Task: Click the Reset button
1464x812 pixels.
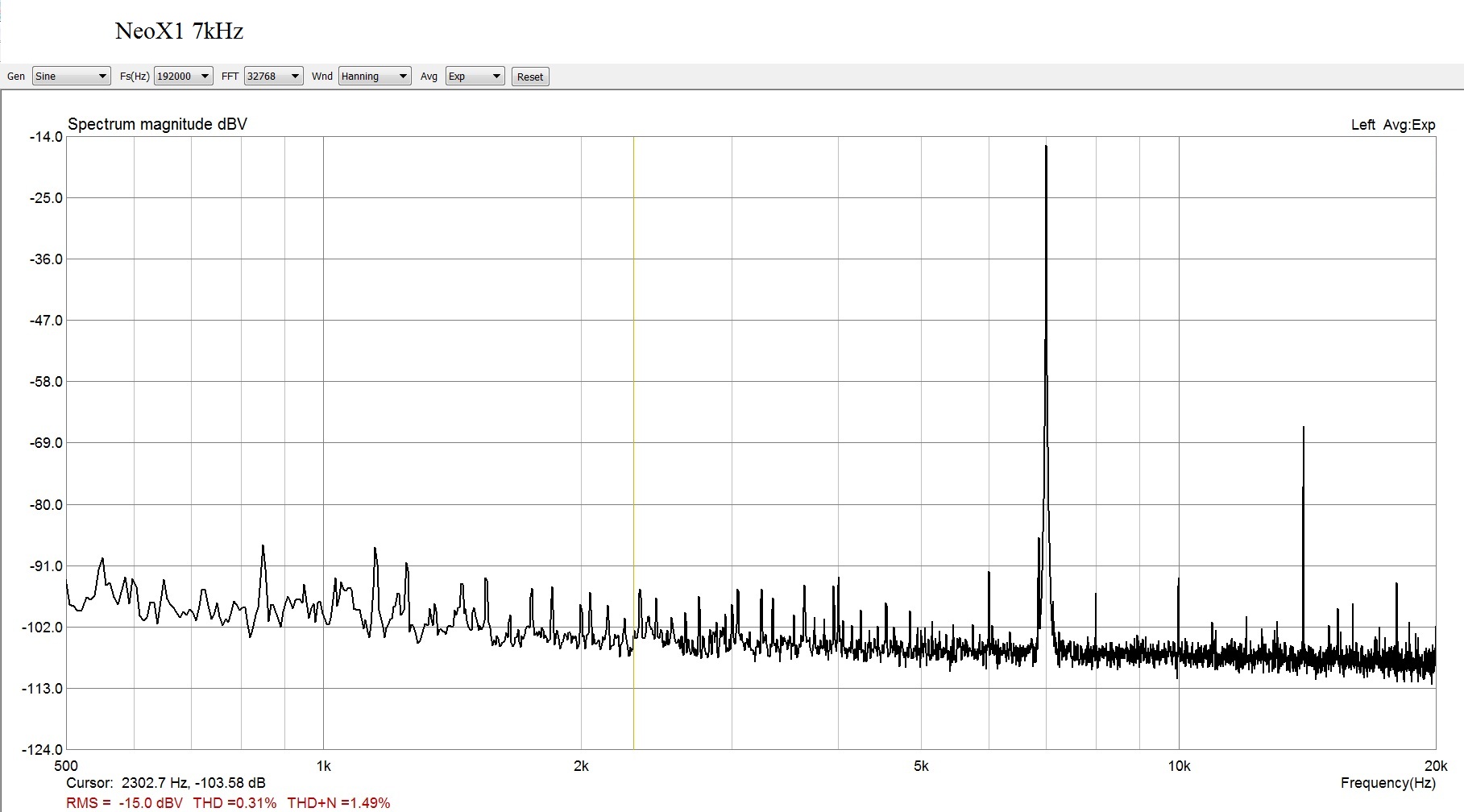Action: click(530, 77)
